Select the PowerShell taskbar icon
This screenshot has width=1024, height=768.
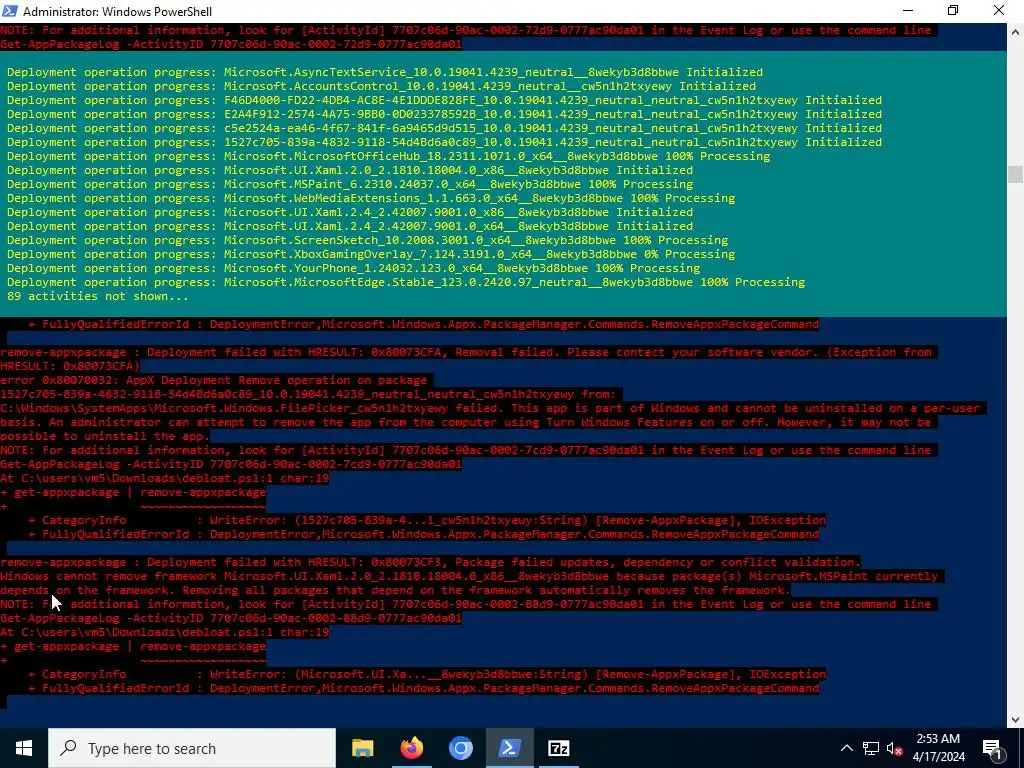pyautogui.click(x=509, y=748)
